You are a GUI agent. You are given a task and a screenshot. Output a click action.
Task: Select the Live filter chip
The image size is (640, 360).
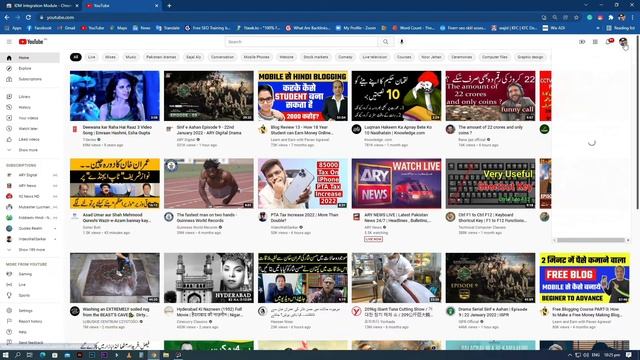[x=91, y=57]
